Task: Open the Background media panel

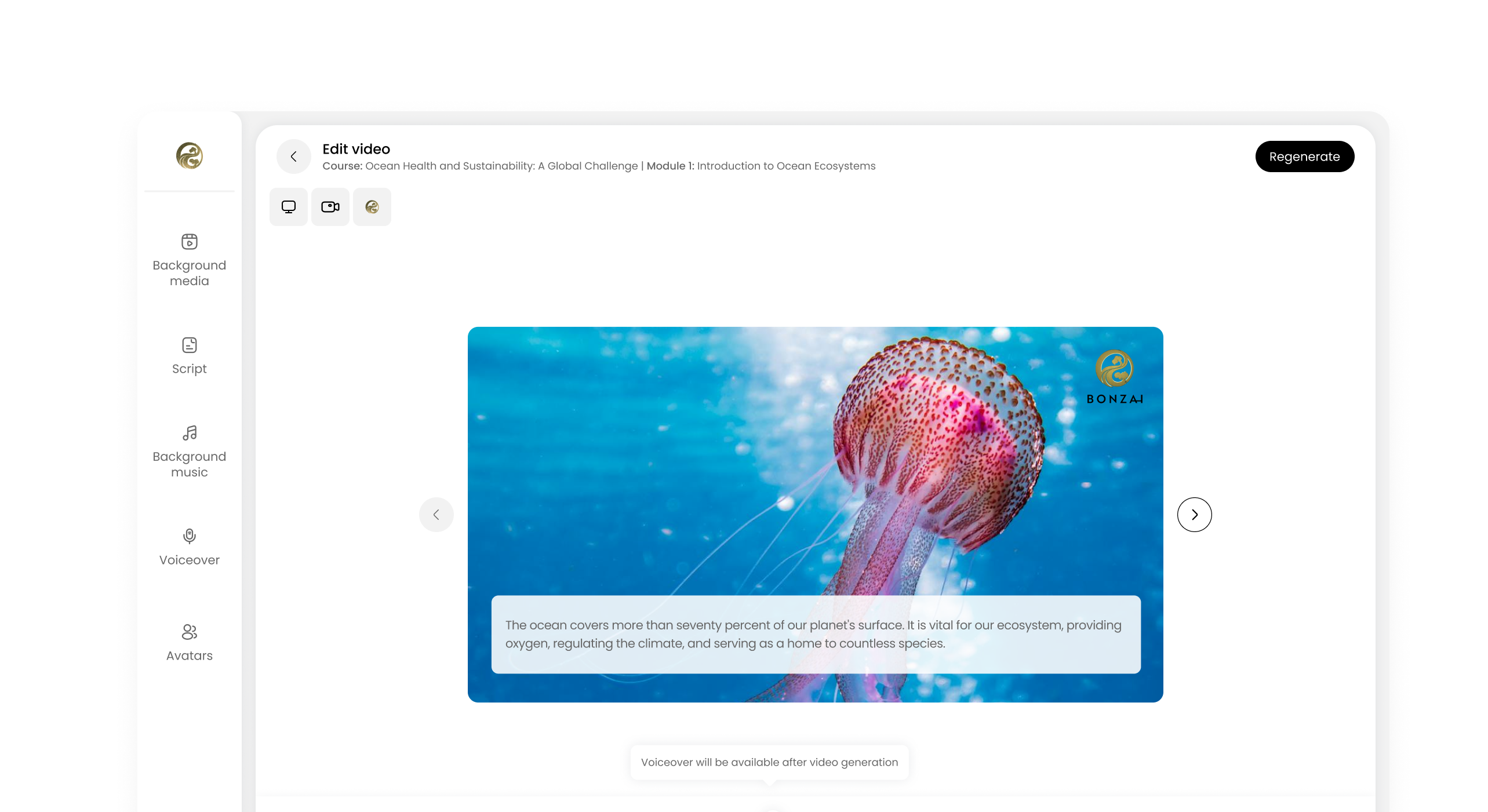Action: 189,260
